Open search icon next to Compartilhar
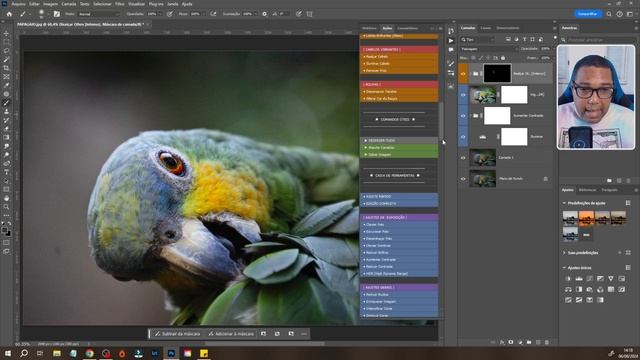 (x=609, y=14)
